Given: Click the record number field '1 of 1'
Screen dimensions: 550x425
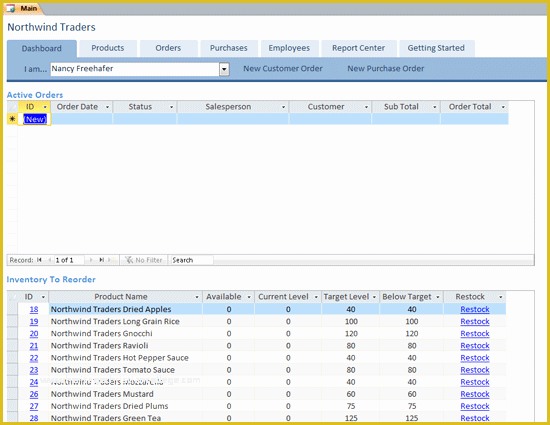Looking at the screenshot, I should pos(69,260).
